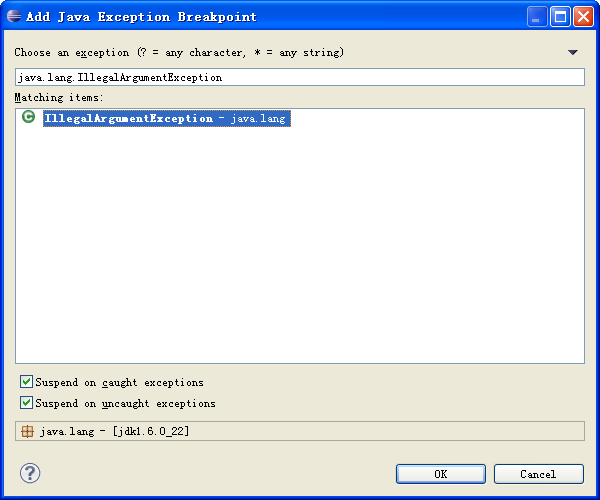Image resolution: width=600 pixels, height=500 pixels.
Task: Click the "Matching items:" label
Action: pyautogui.click(x=59, y=97)
